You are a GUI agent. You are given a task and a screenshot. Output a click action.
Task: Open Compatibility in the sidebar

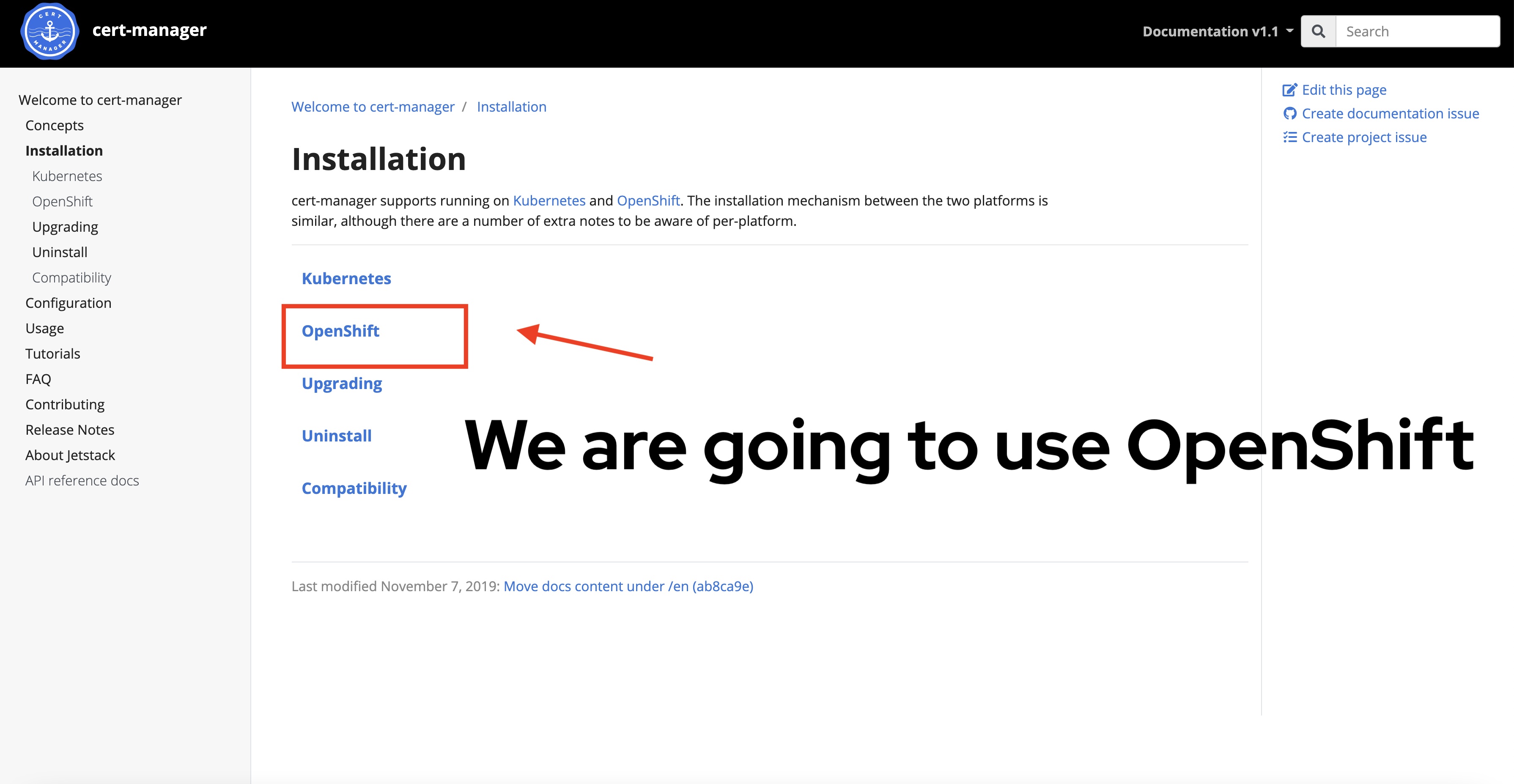[x=72, y=277]
